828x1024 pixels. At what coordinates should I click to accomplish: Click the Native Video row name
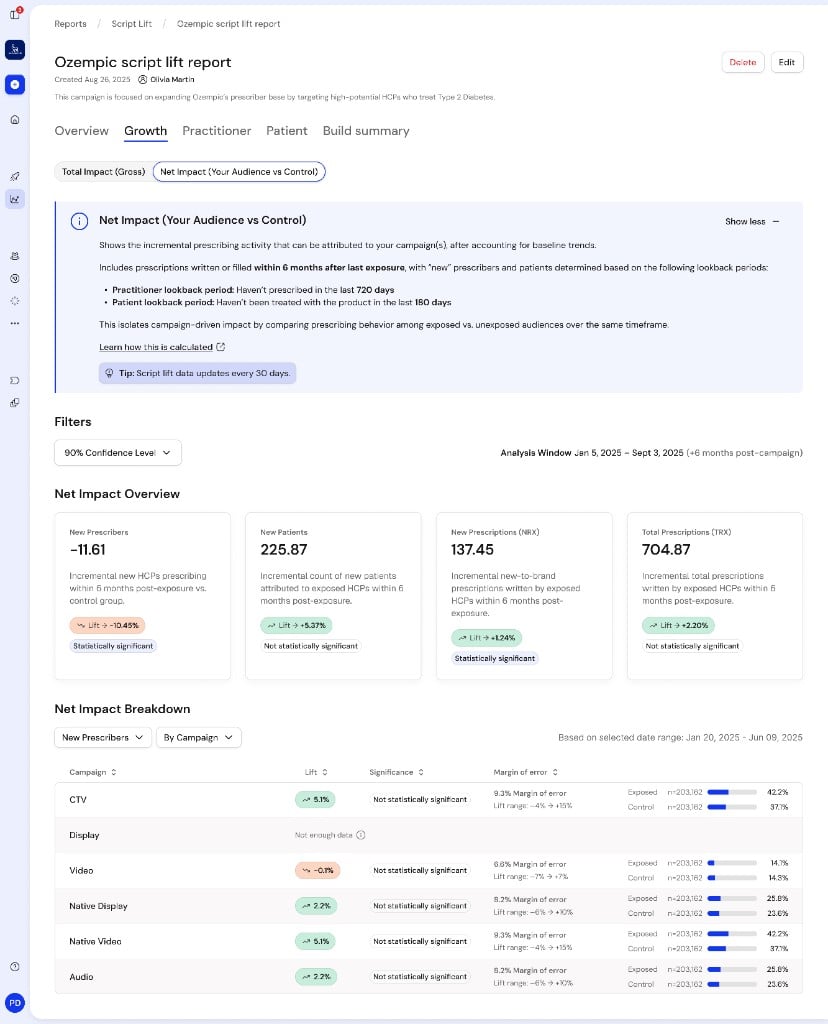95,942
